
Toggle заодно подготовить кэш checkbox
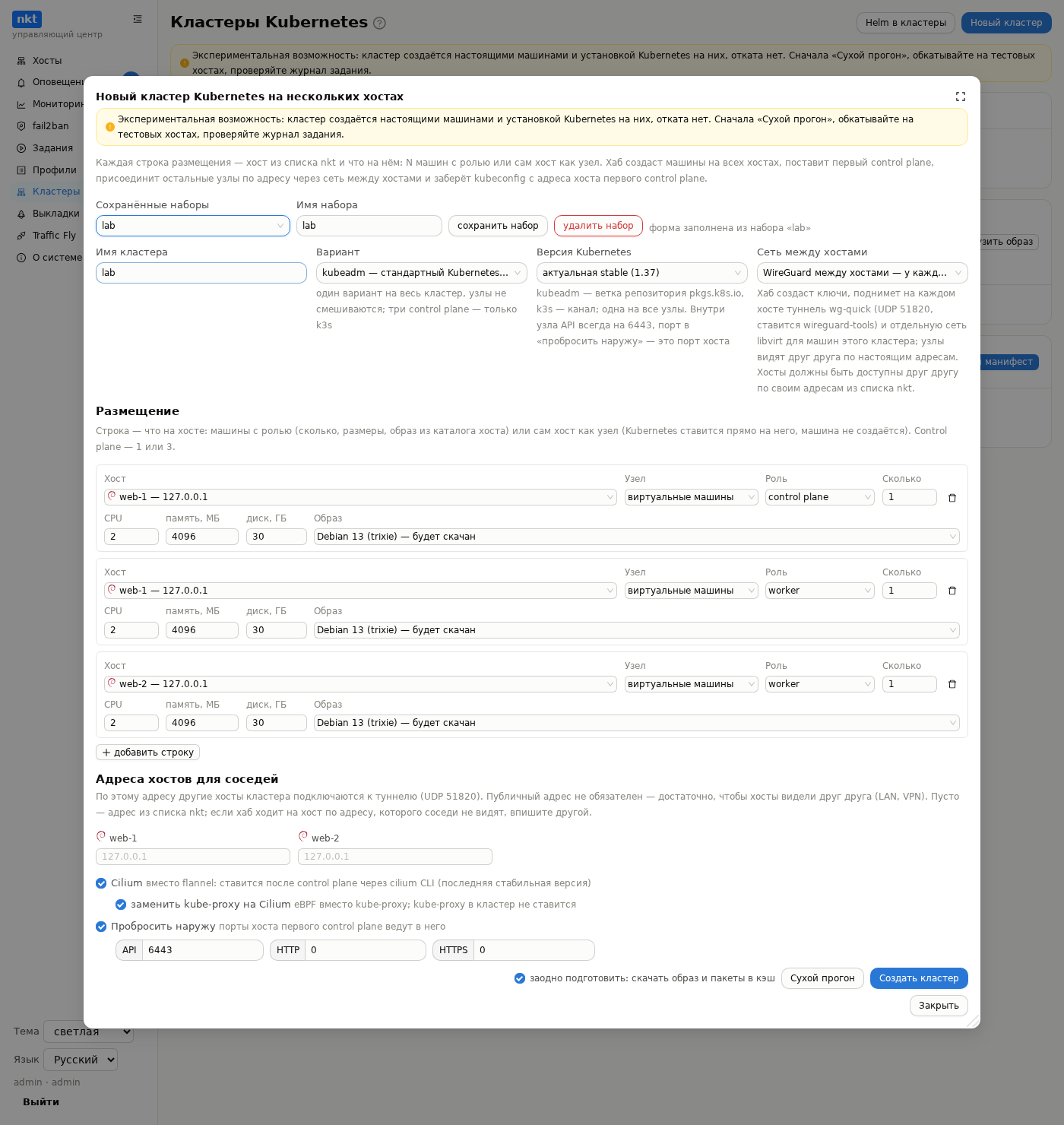(x=520, y=978)
